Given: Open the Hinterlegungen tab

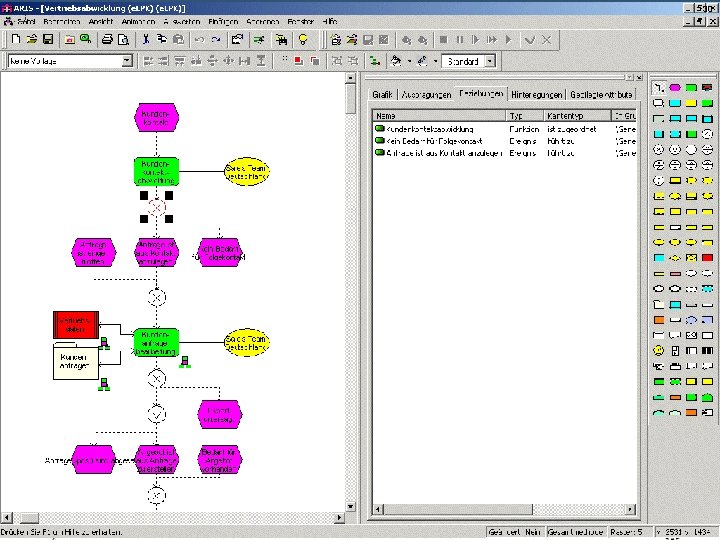Looking at the screenshot, I should click(x=536, y=94).
